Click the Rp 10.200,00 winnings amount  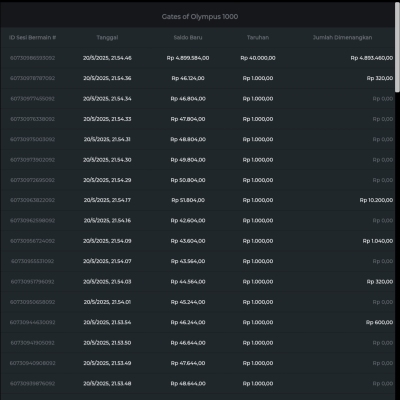(x=376, y=200)
